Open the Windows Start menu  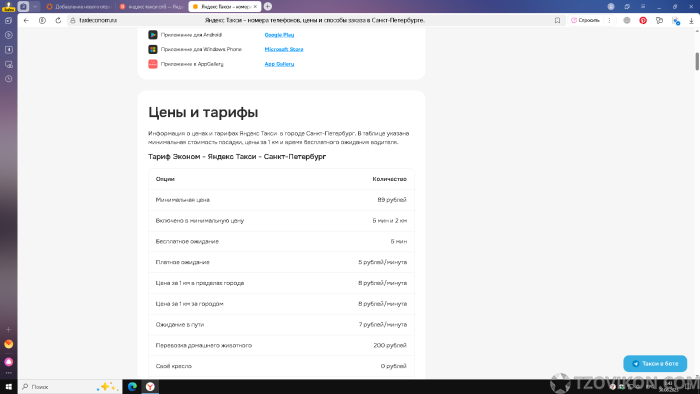pos(8,386)
